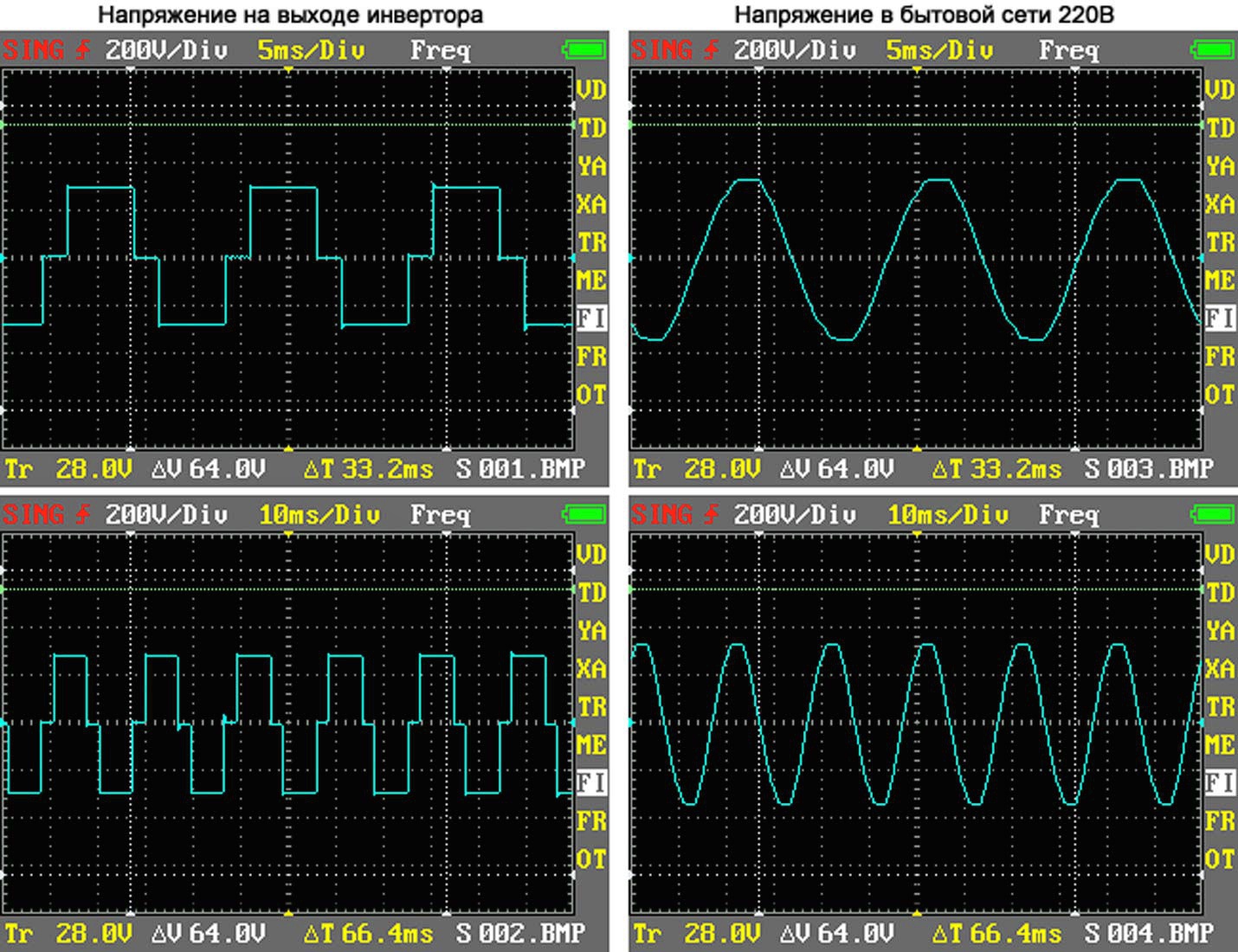
Task: Click battery icon above the 002.BMP scope screen
Action: tap(584, 515)
